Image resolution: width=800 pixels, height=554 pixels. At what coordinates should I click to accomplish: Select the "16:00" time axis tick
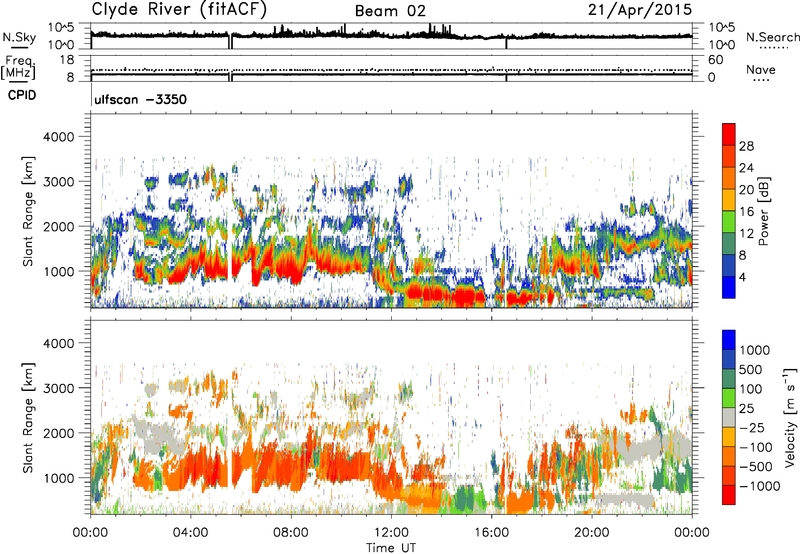[x=491, y=533]
